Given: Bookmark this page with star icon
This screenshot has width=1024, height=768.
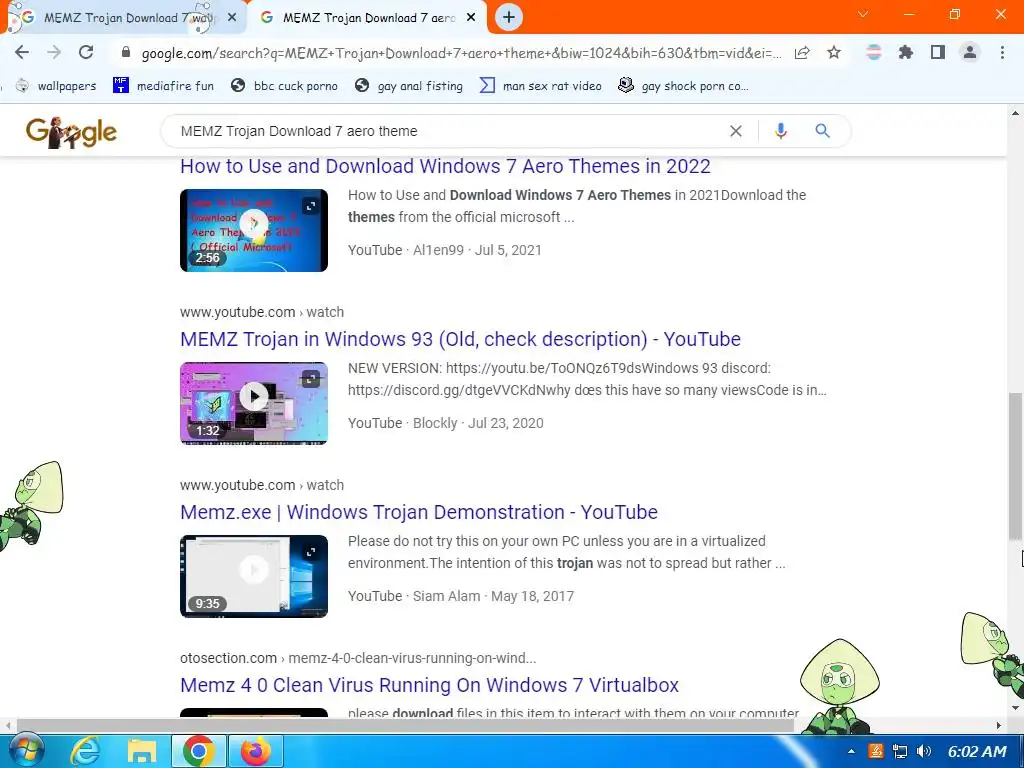Looking at the screenshot, I should pos(834,52).
